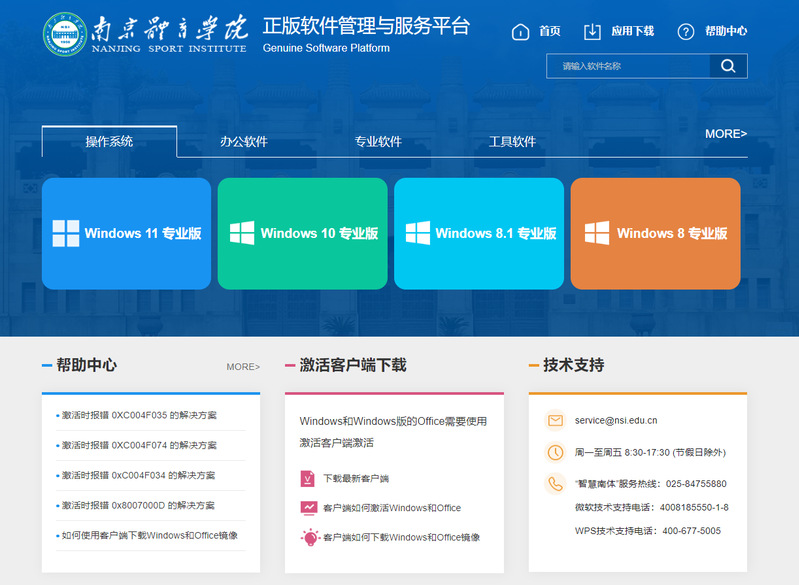This screenshot has height=585, width=799.
Task: Click the question mark help icon
Action: [685, 32]
